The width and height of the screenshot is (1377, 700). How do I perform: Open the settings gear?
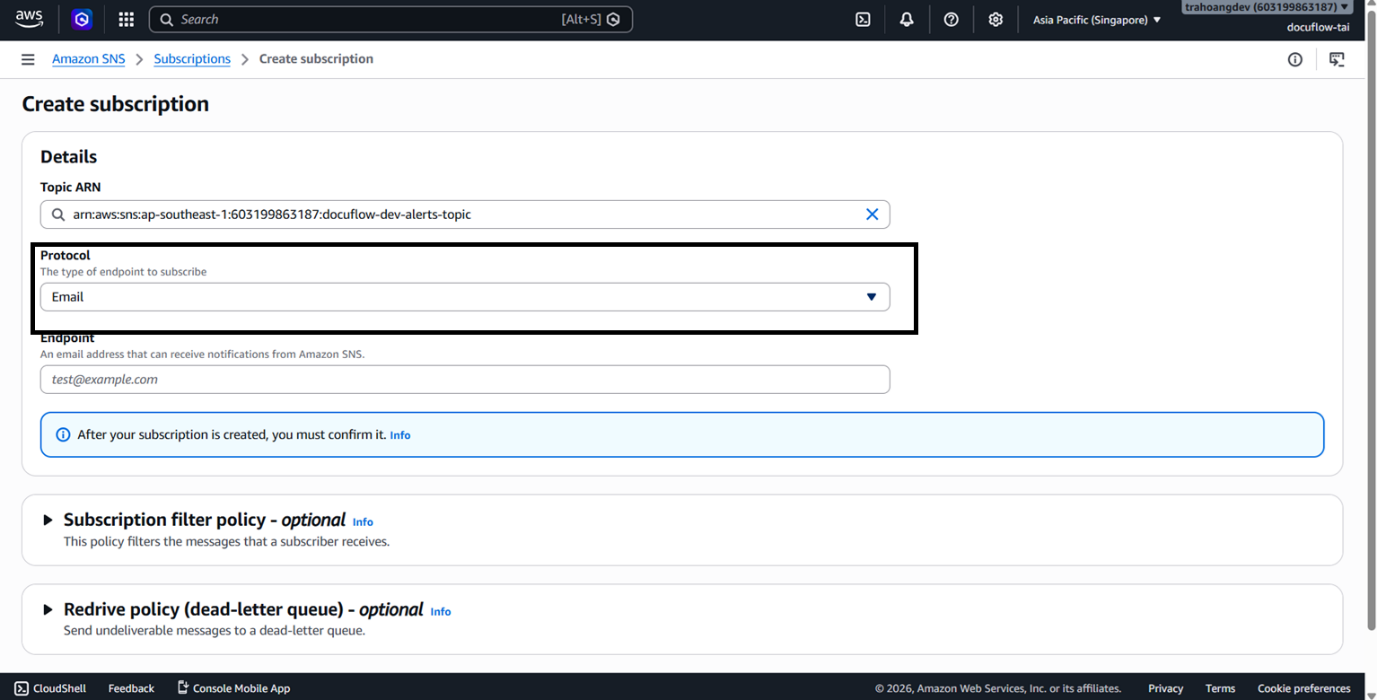[995, 19]
